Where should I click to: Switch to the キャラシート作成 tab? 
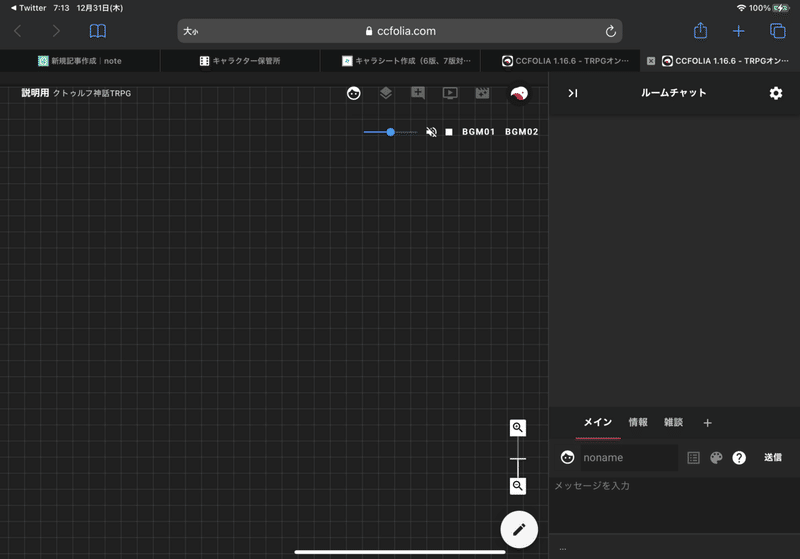tap(401, 61)
